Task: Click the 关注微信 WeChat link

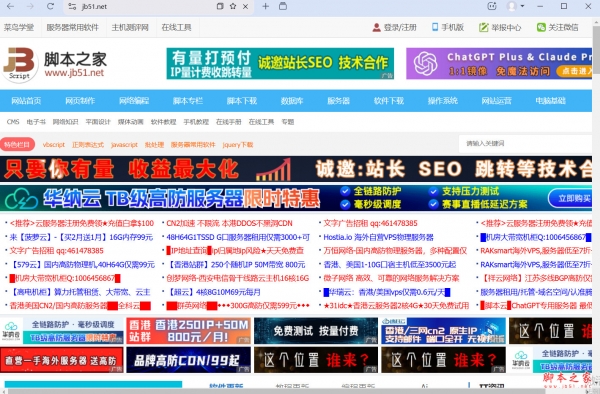Action: pyautogui.click(x=558, y=27)
